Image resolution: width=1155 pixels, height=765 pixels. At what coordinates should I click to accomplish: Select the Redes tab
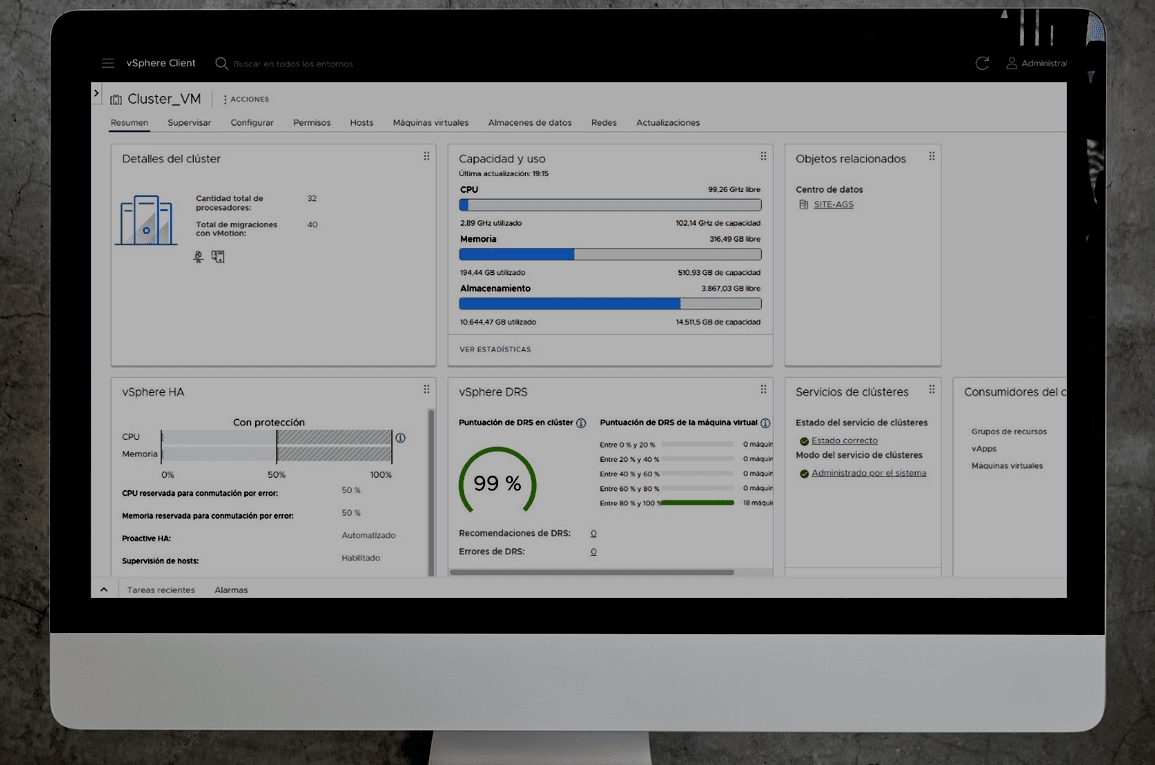coord(604,123)
